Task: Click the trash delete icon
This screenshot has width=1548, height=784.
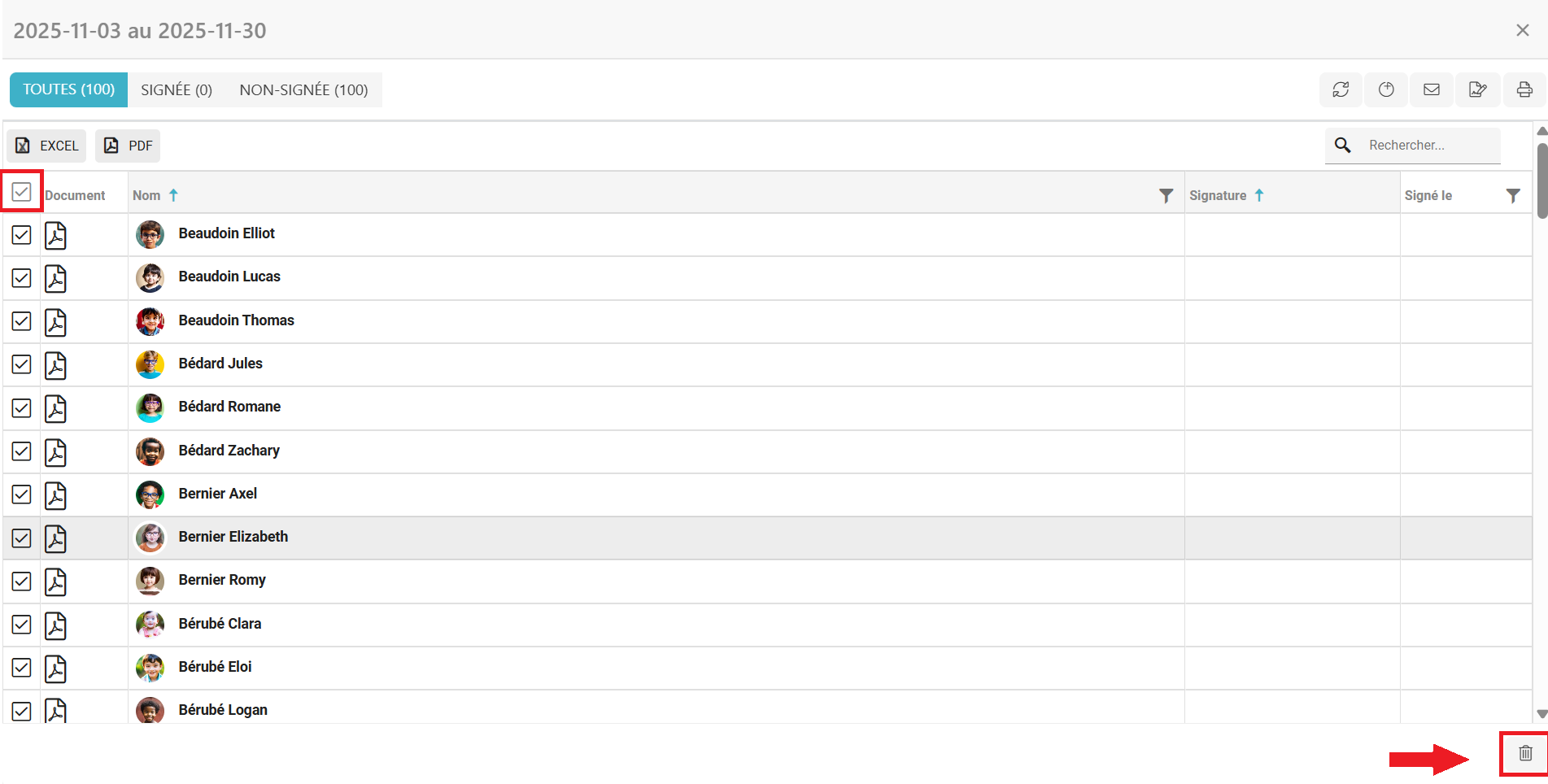Action: click(1525, 753)
